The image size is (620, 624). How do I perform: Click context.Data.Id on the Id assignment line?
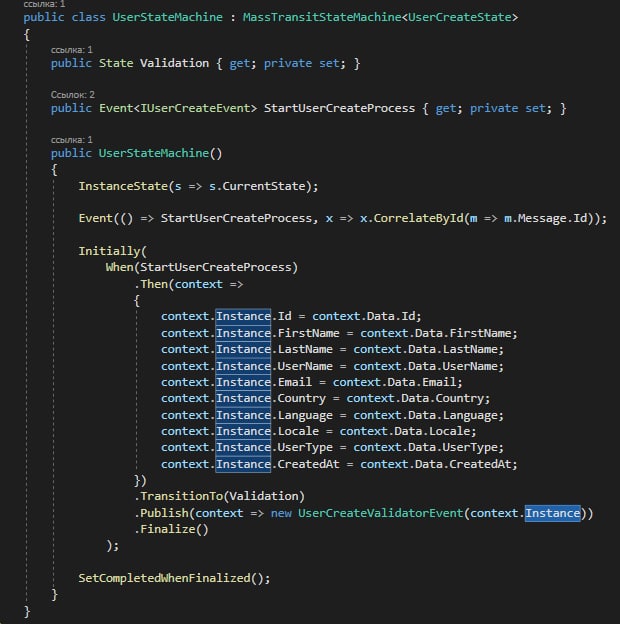(364, 317)
